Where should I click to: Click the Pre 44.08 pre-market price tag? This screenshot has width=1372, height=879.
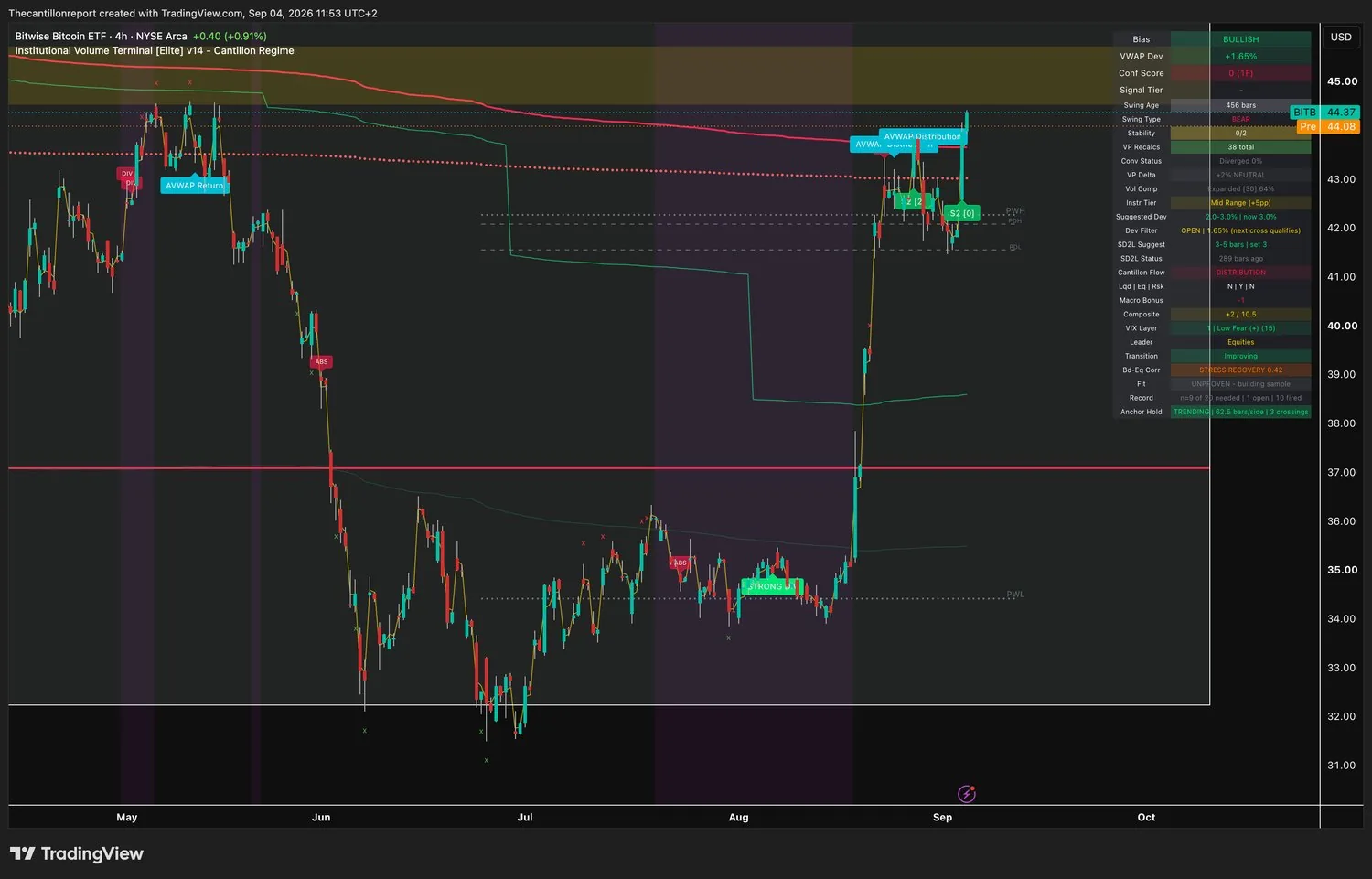(x=1328, y=127)
